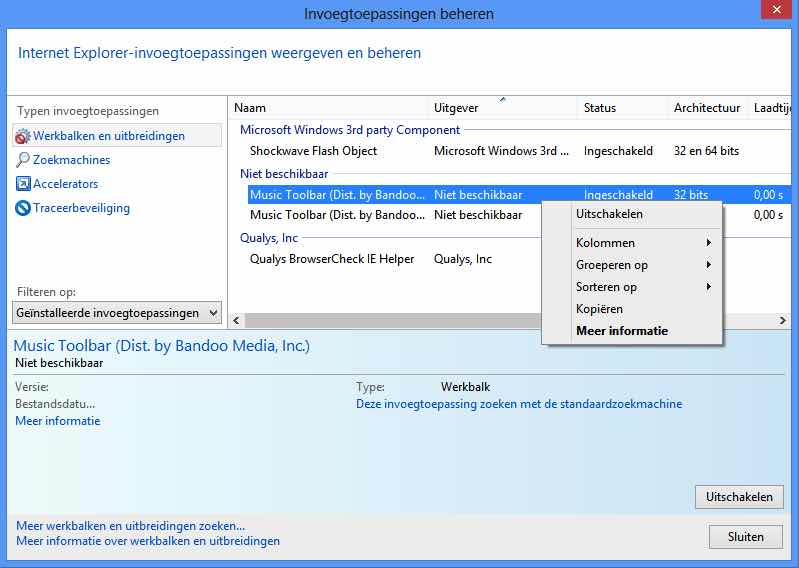Open the Meer informatie link under Bestandsdatum
This screenshot has width=799, height=568.
(58, 421)
